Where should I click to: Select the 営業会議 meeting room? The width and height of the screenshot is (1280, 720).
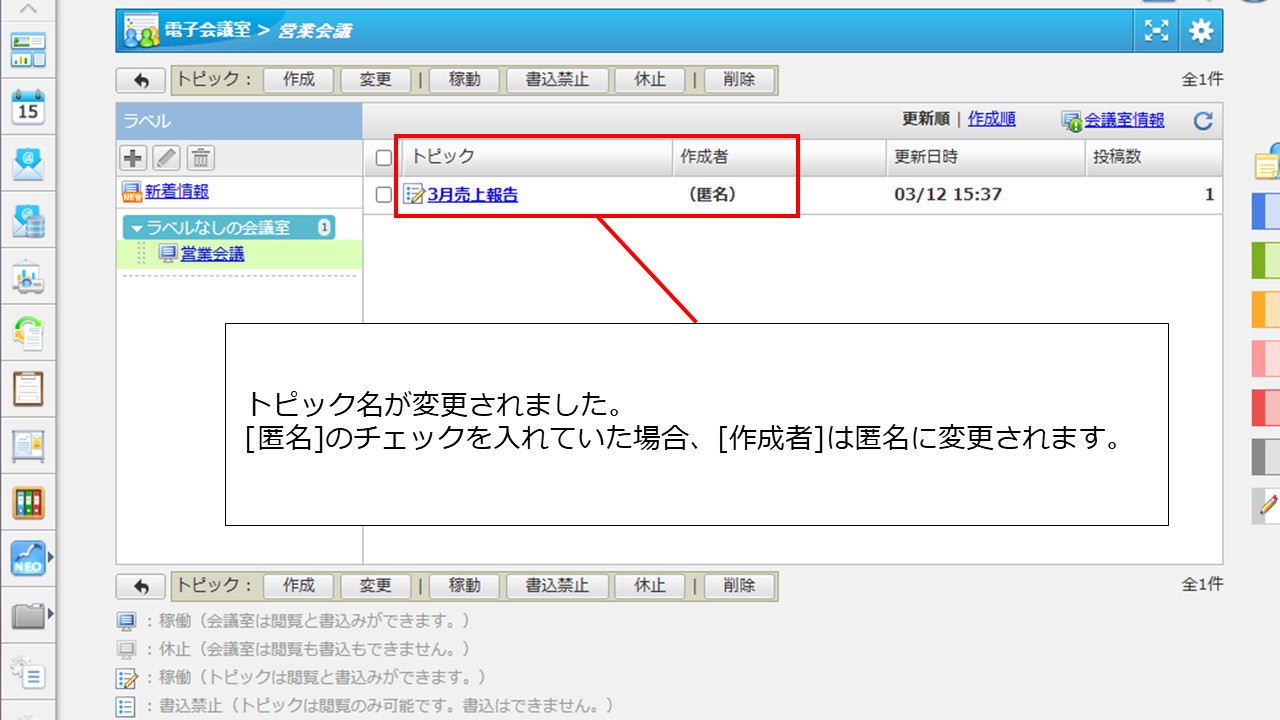pos(212,254)
